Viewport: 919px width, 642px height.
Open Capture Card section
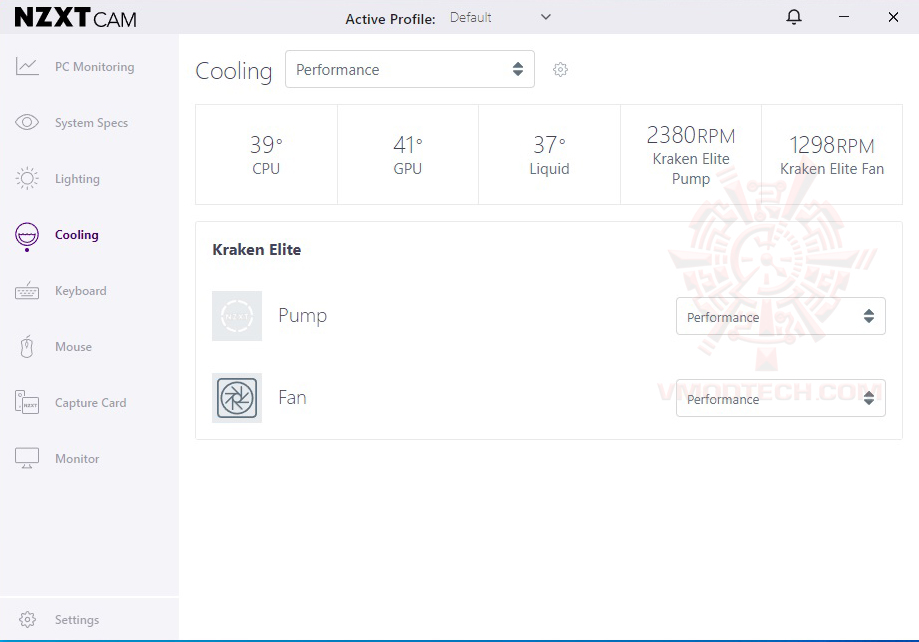click(x=91, y=403)
